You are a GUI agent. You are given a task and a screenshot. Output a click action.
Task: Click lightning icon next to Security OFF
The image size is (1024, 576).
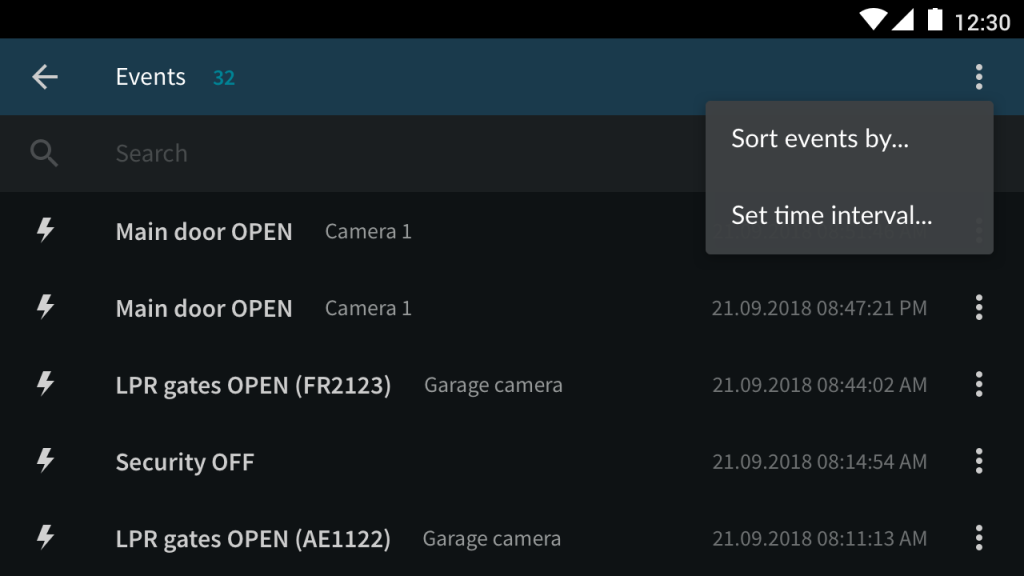(45, 460)
